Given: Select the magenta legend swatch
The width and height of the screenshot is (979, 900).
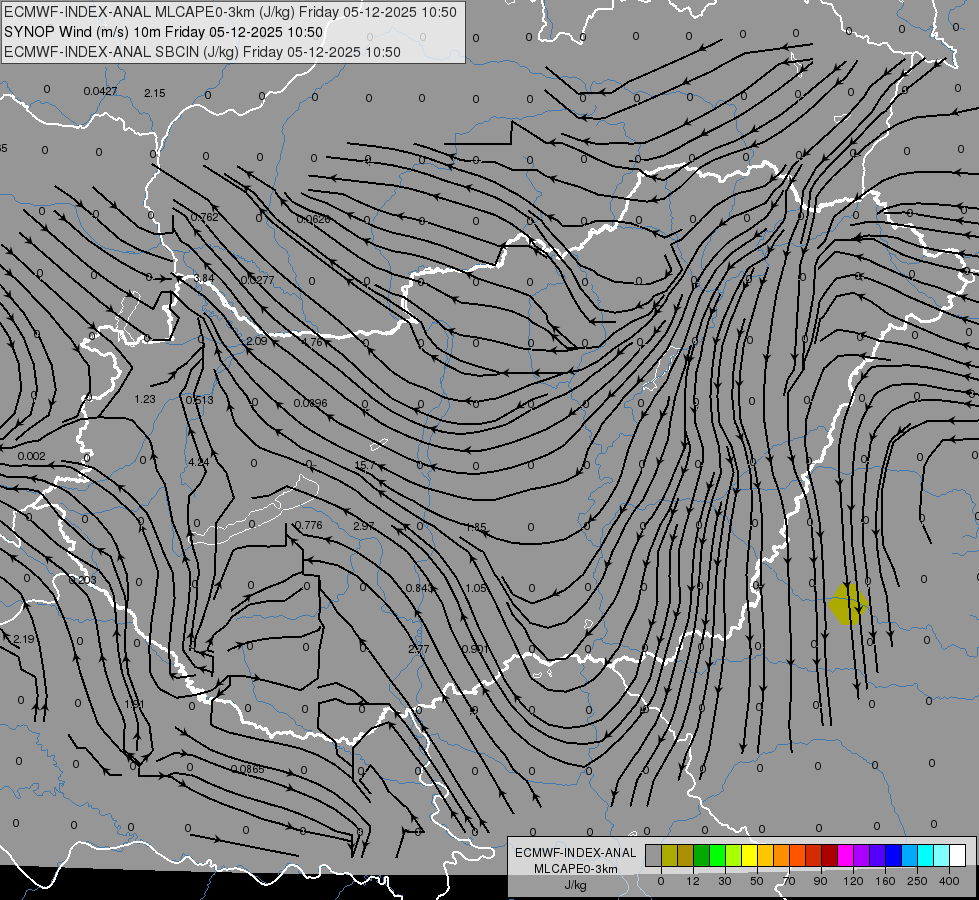Looking at the screenshot, I should (x=846, y=856).
